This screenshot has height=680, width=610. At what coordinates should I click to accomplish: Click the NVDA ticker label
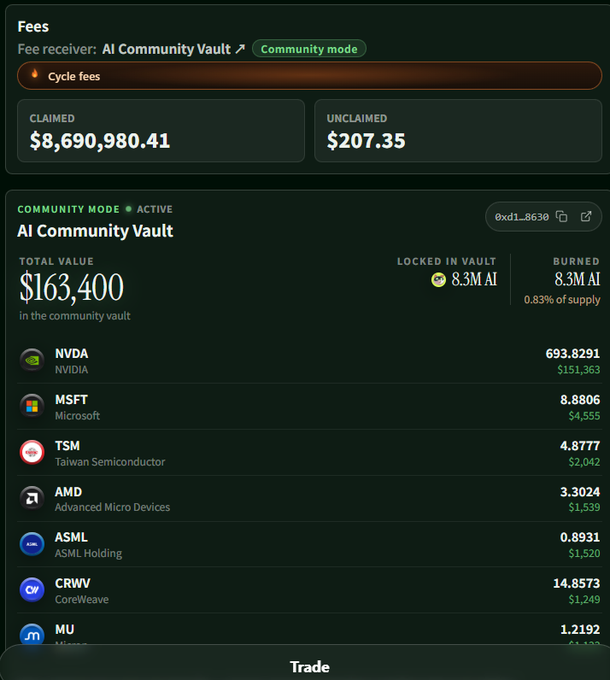pos(72,353)
